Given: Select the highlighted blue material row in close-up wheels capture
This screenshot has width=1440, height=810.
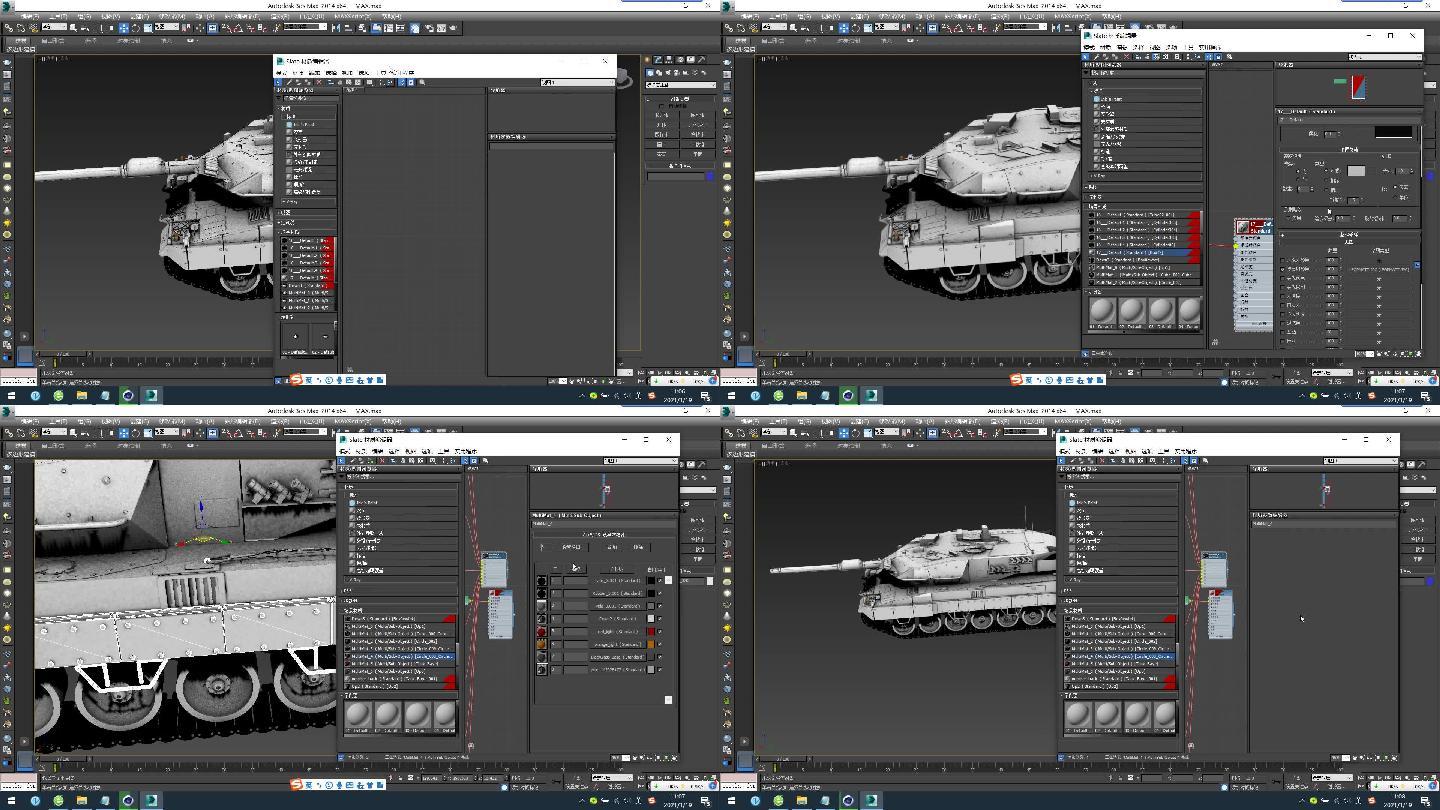Looking at the screenshot, I should pos(399,656).
